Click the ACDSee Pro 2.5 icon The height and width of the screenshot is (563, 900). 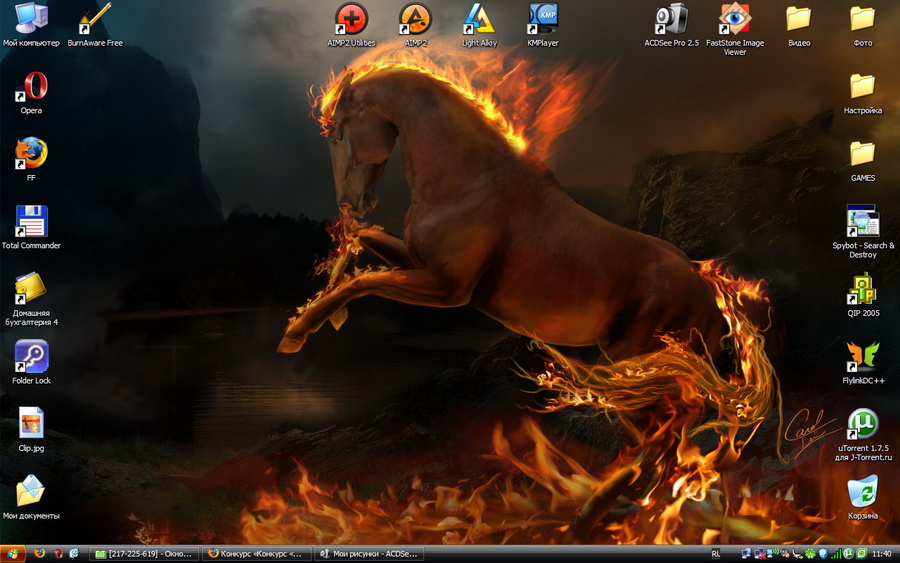coord(672,19)
